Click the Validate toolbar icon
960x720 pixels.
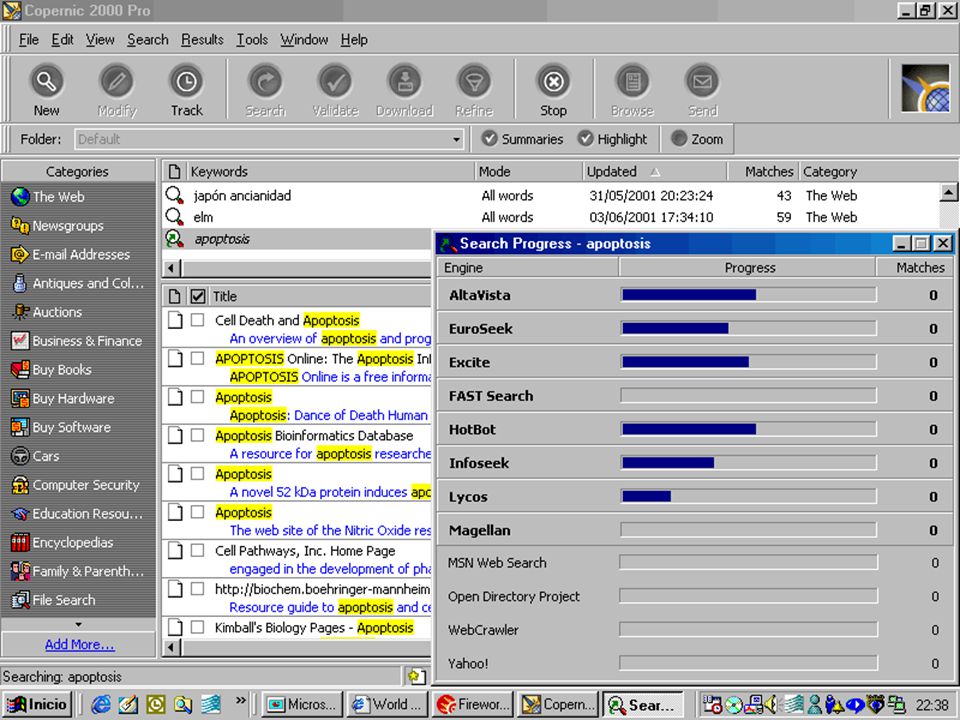click(335, 91)
